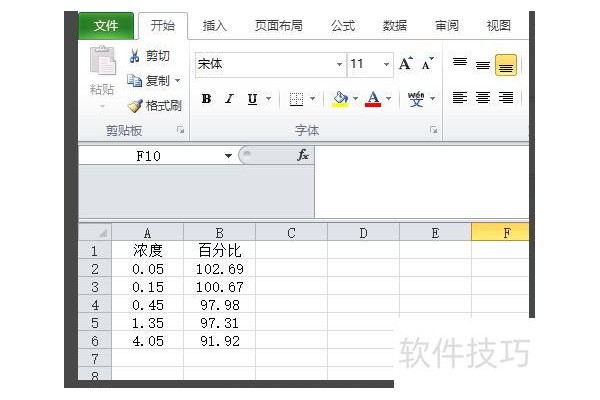Expand the paste options arrow under 粘贴
Screen dimensions: 600x400
pyautogui.click(x=102, y=106)
